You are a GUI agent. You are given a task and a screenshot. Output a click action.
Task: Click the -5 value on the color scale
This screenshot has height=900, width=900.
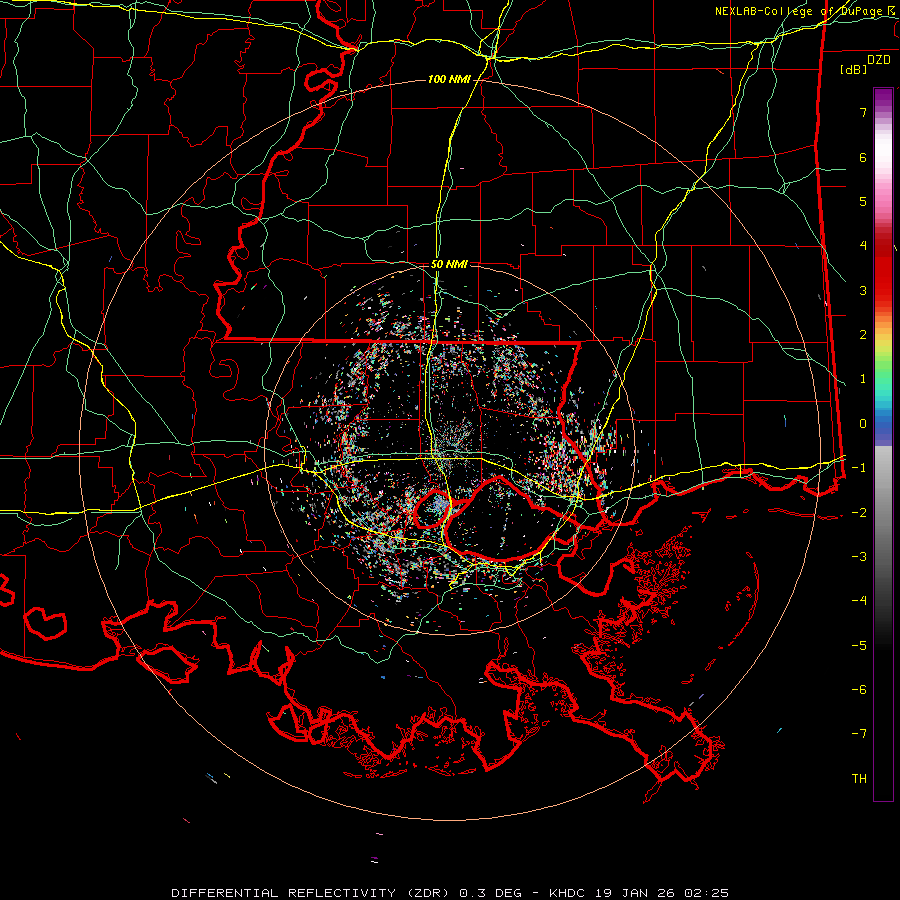pyautogui.click(x=859, y=646)
